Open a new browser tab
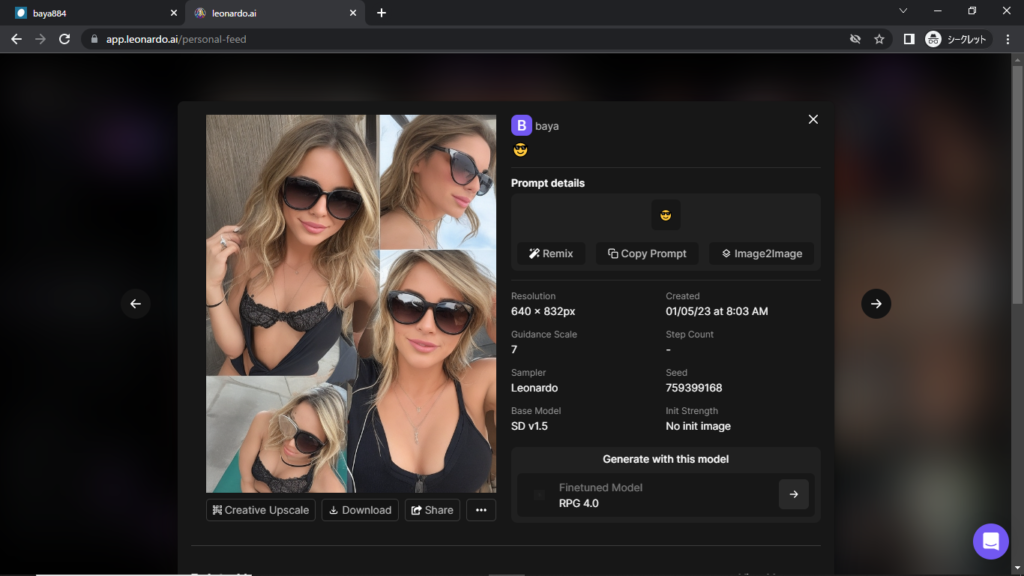The height and width of the screenshot is (576, 1024). (x=381, y=13)
